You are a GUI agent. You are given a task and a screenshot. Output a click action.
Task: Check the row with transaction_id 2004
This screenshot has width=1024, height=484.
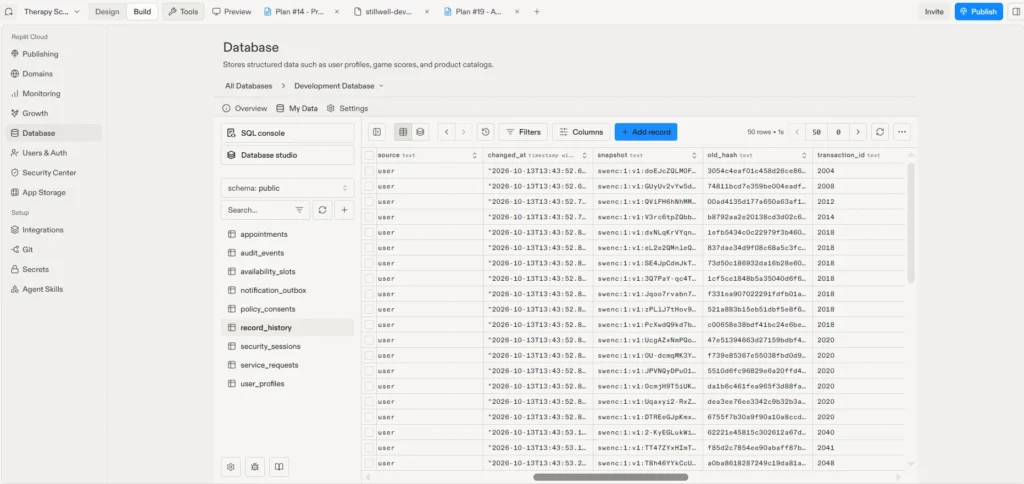[370, 170]
